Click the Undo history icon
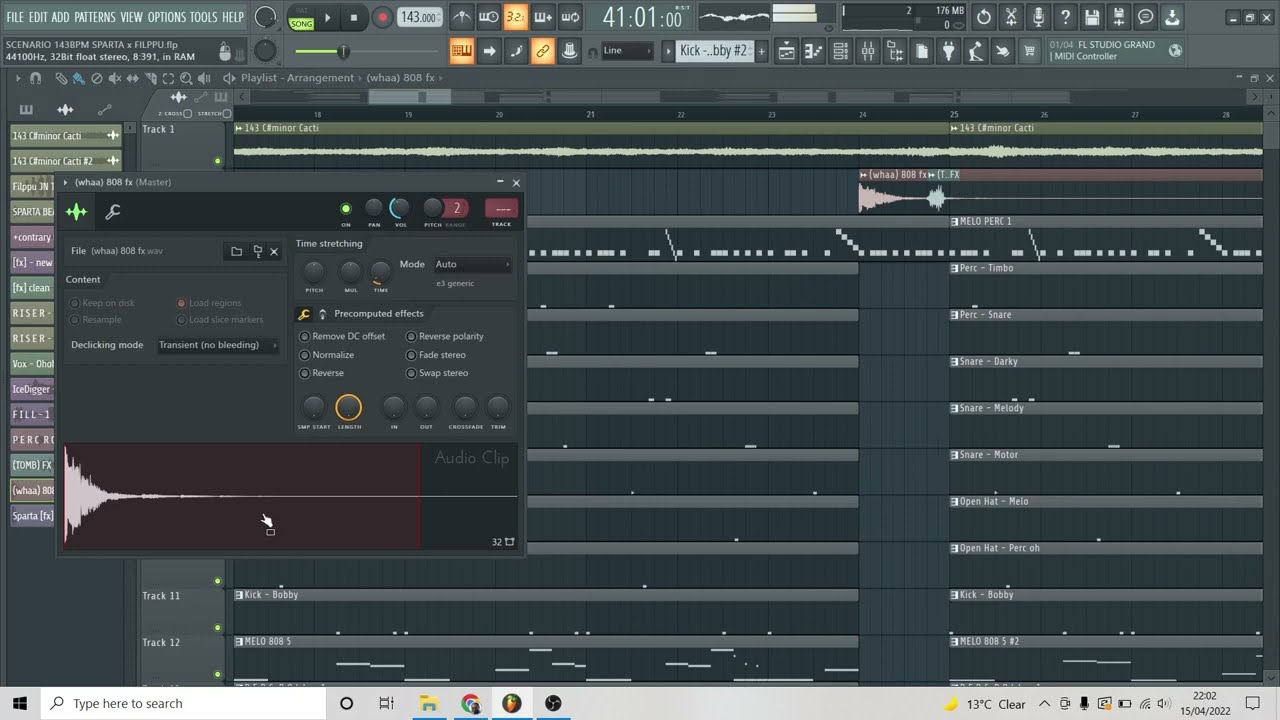Viewport: 1280px width, 720px height. coord(984,17)
